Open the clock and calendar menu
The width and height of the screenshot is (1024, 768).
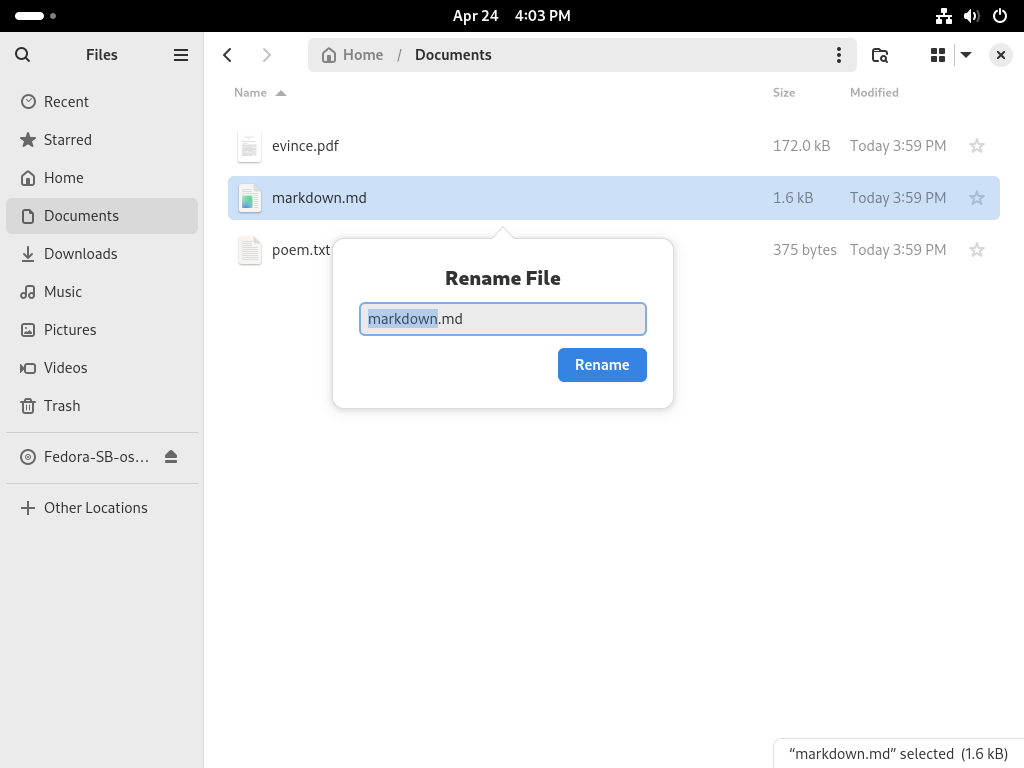[511, 16]
